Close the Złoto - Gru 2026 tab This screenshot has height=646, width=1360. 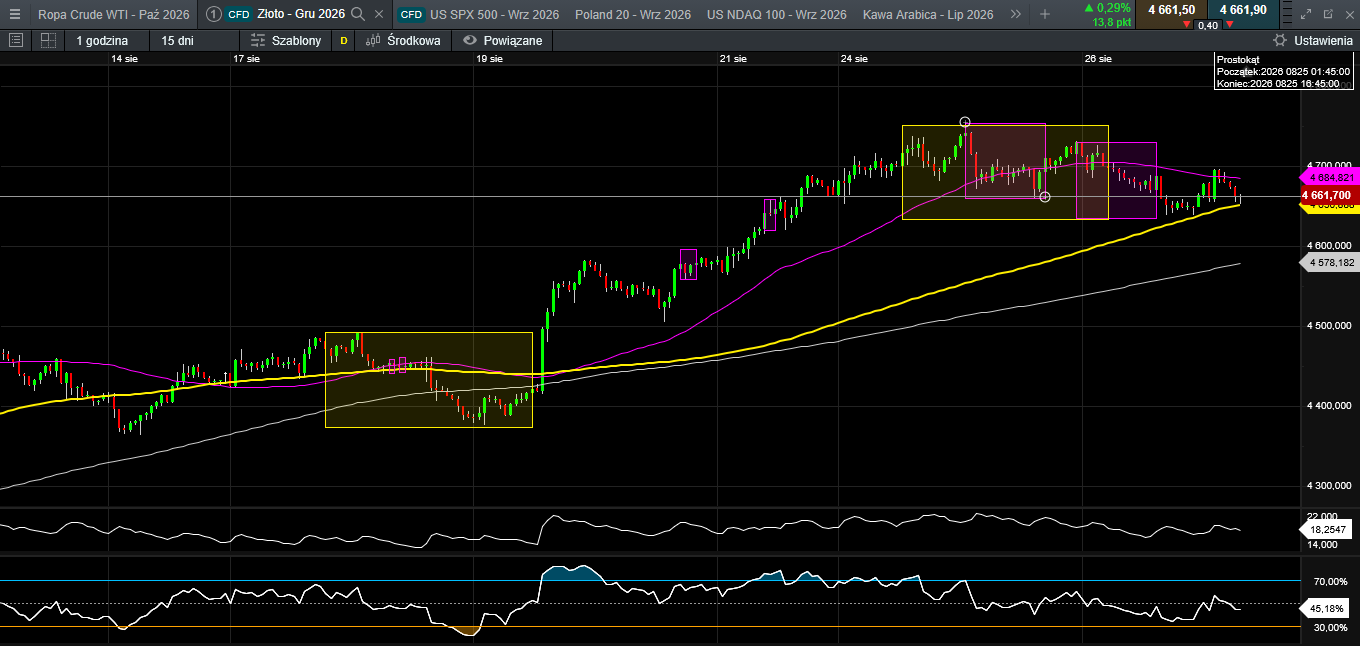pyautogui.click(x=379, y=14)
